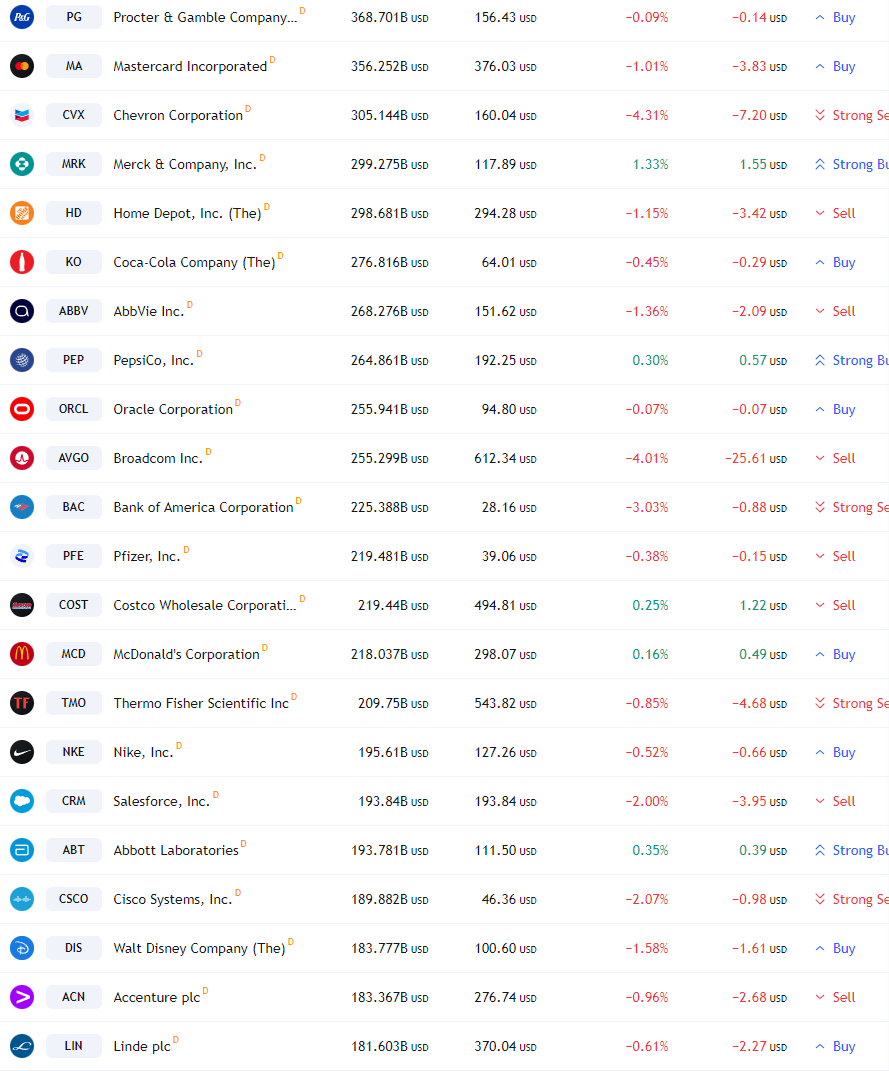Open the Accenture plc link
The width and height of the screenshot is (889, 1071).
(157, 997)
